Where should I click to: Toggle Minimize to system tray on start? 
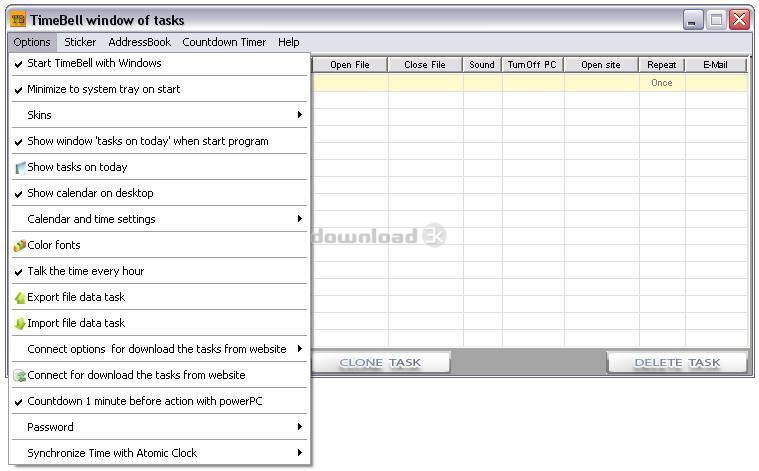pos(159,89)
